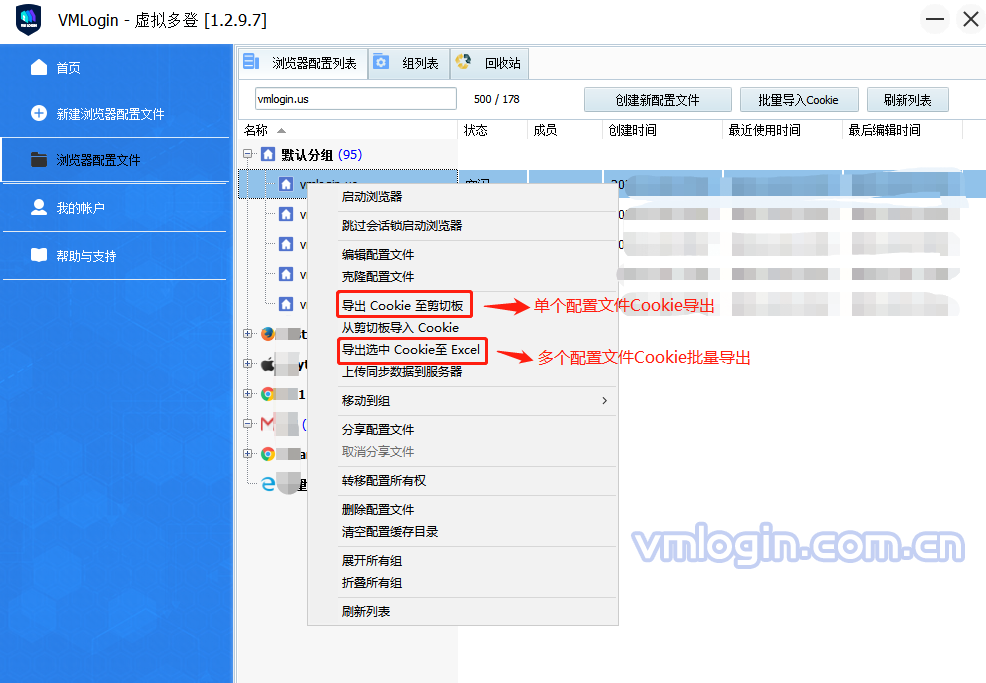The height and width of the screenshot is (683, 986).
Task: Select 导出选中 Cookie至 Excel menu entry
Action: click(411, 350)
